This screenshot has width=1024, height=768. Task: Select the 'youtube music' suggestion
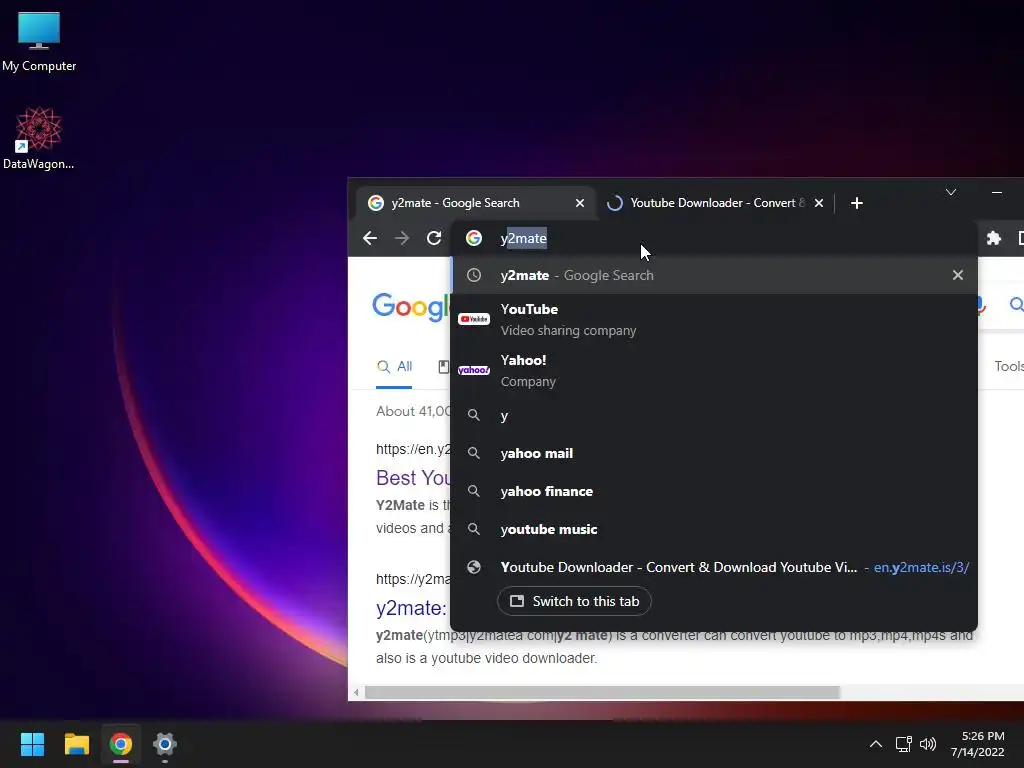click(714, 529)
